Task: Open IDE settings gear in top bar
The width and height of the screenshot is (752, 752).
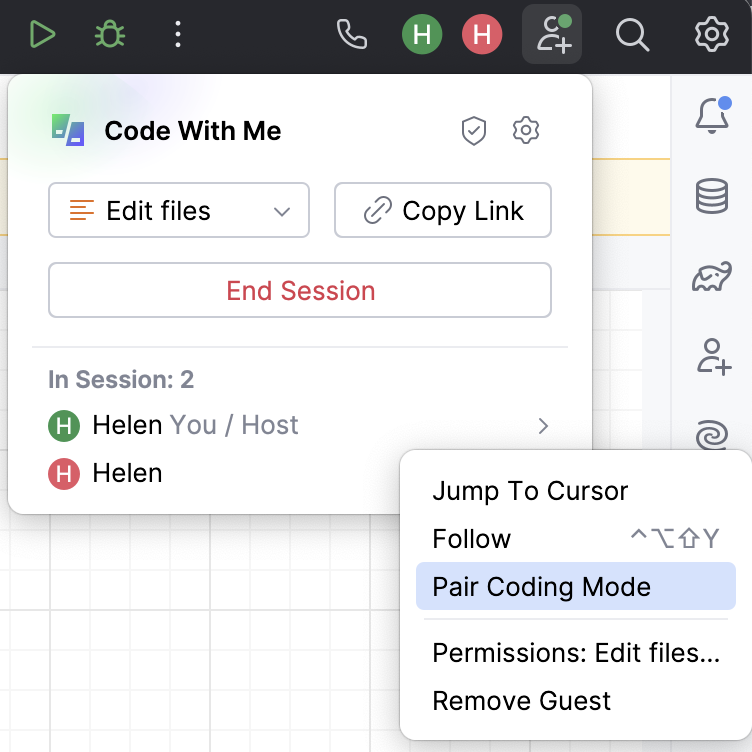Action: (712, 36)
